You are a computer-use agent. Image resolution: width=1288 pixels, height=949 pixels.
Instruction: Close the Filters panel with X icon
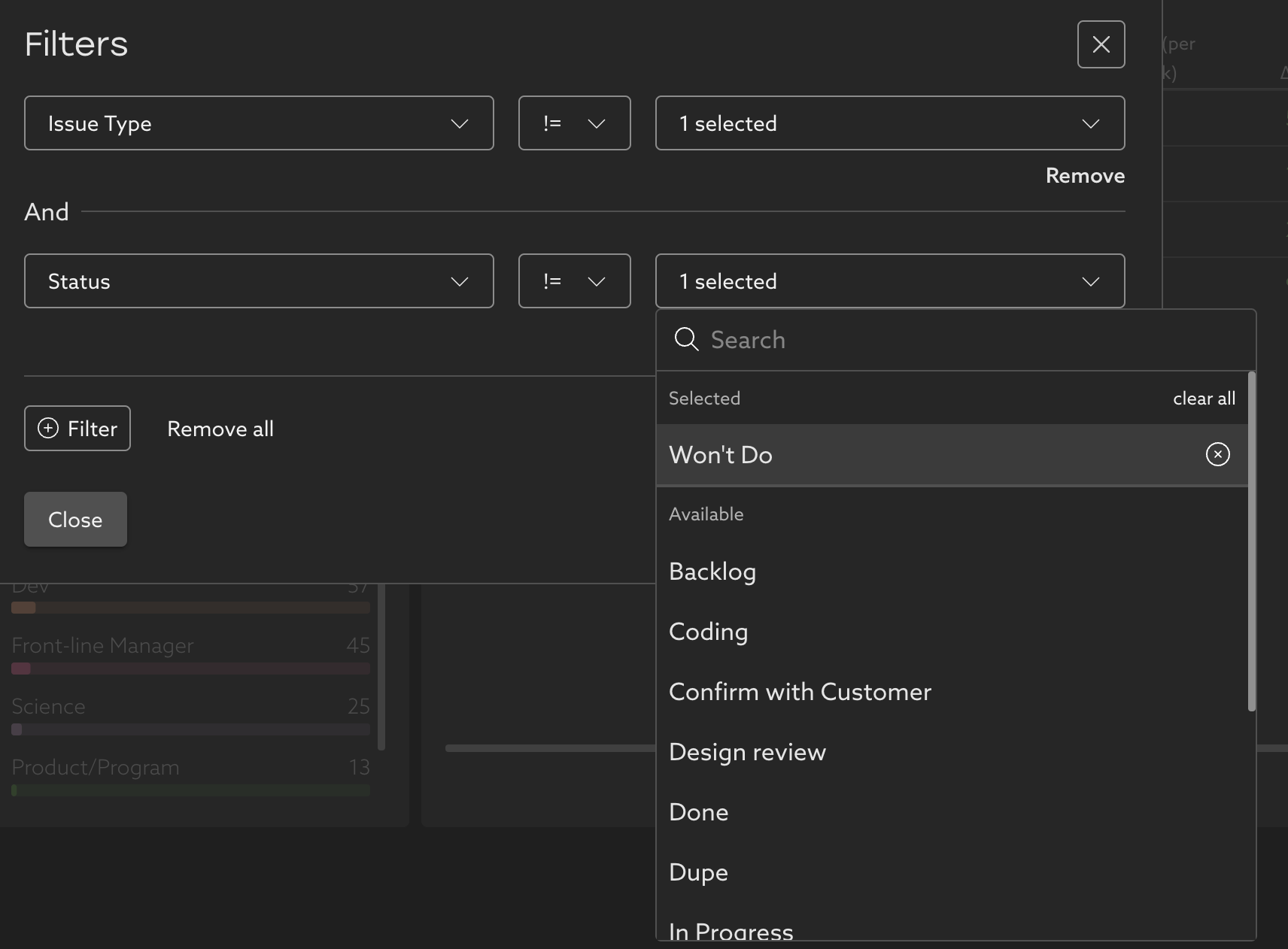click(1101, 44)
